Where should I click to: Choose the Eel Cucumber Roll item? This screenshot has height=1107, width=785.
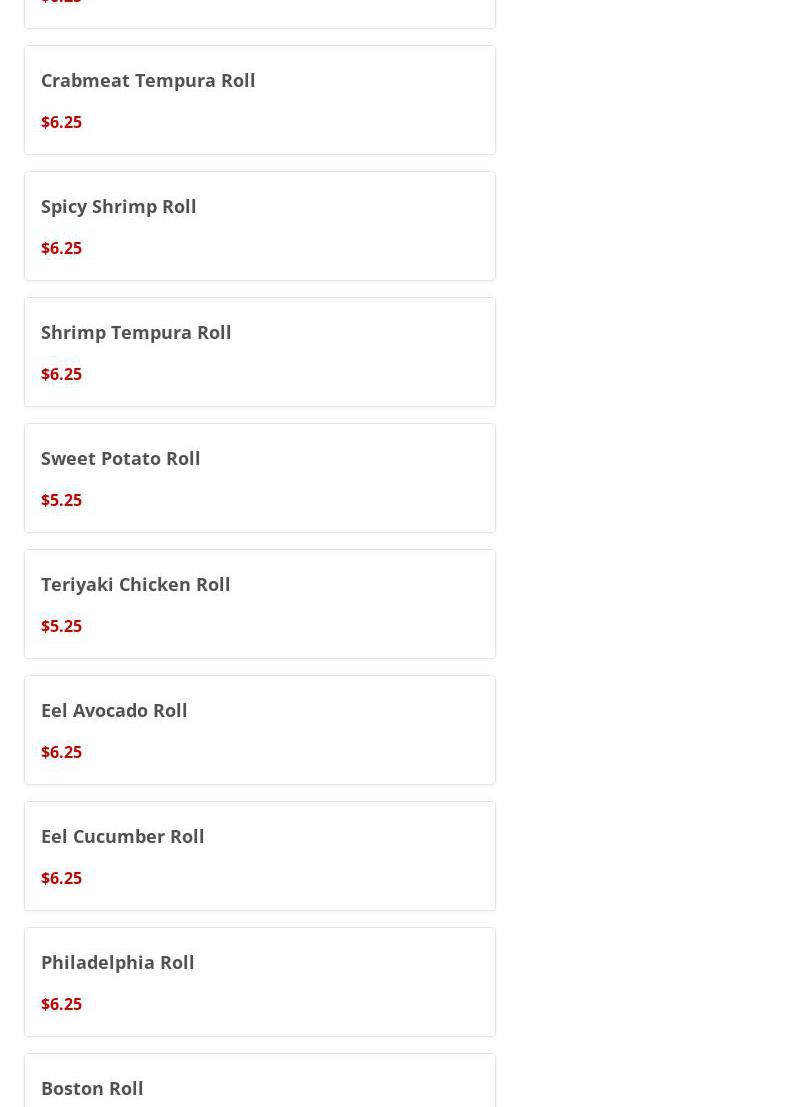pyautogui.click(x=260, y=856)
